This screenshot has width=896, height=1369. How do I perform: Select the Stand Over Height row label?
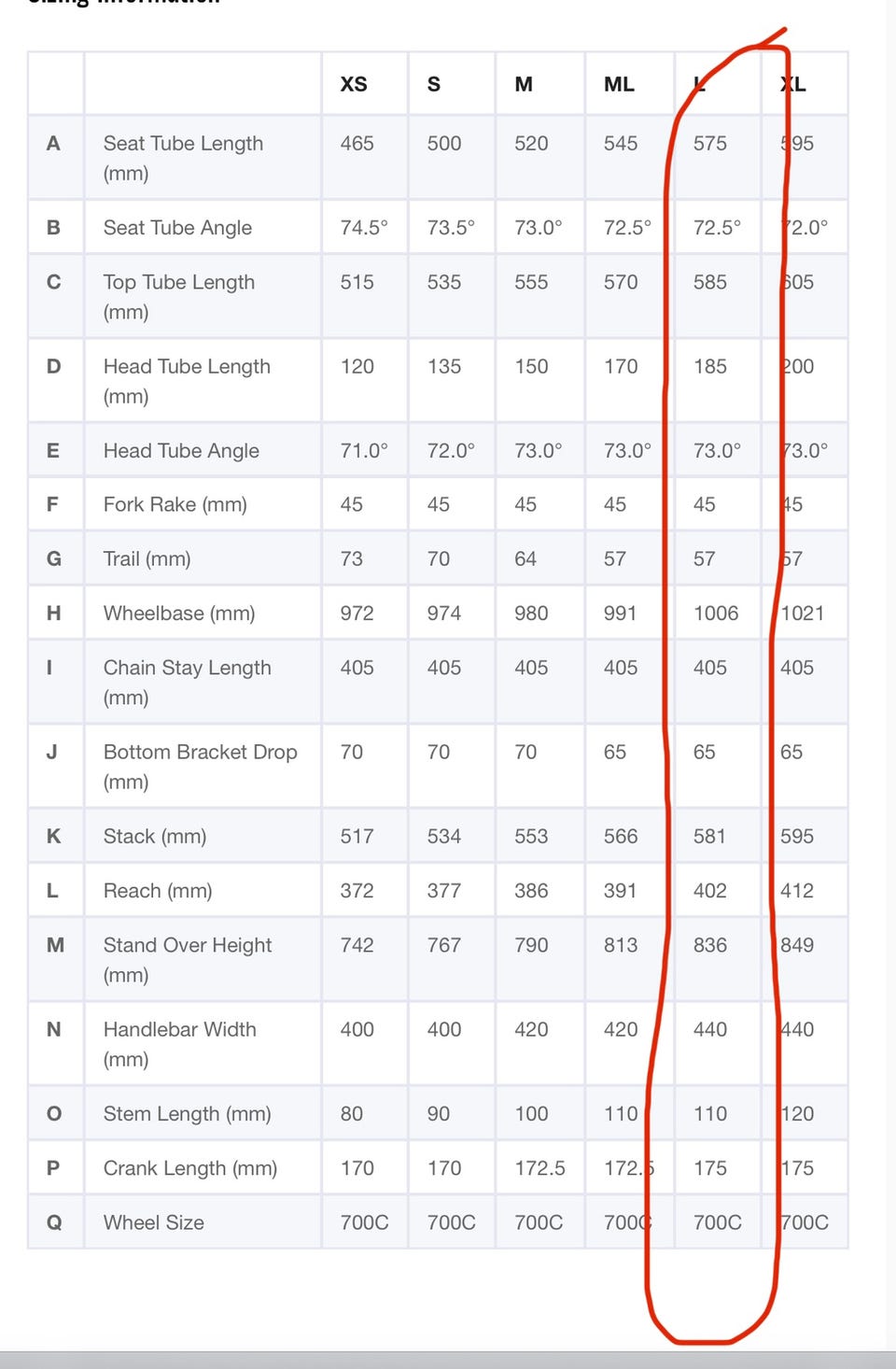(188, 959)
